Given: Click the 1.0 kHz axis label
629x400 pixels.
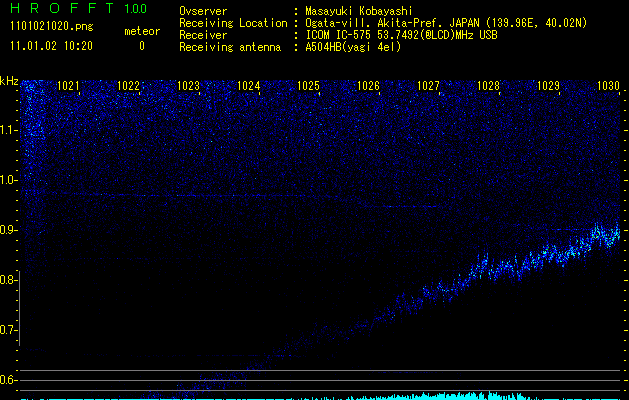Looking at the screenshot, I should pos(8,180).
